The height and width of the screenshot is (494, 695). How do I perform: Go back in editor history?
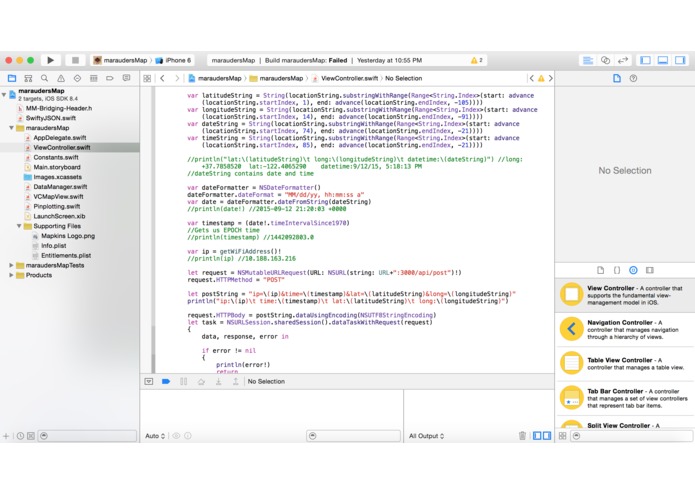click(x=163, y=78)
